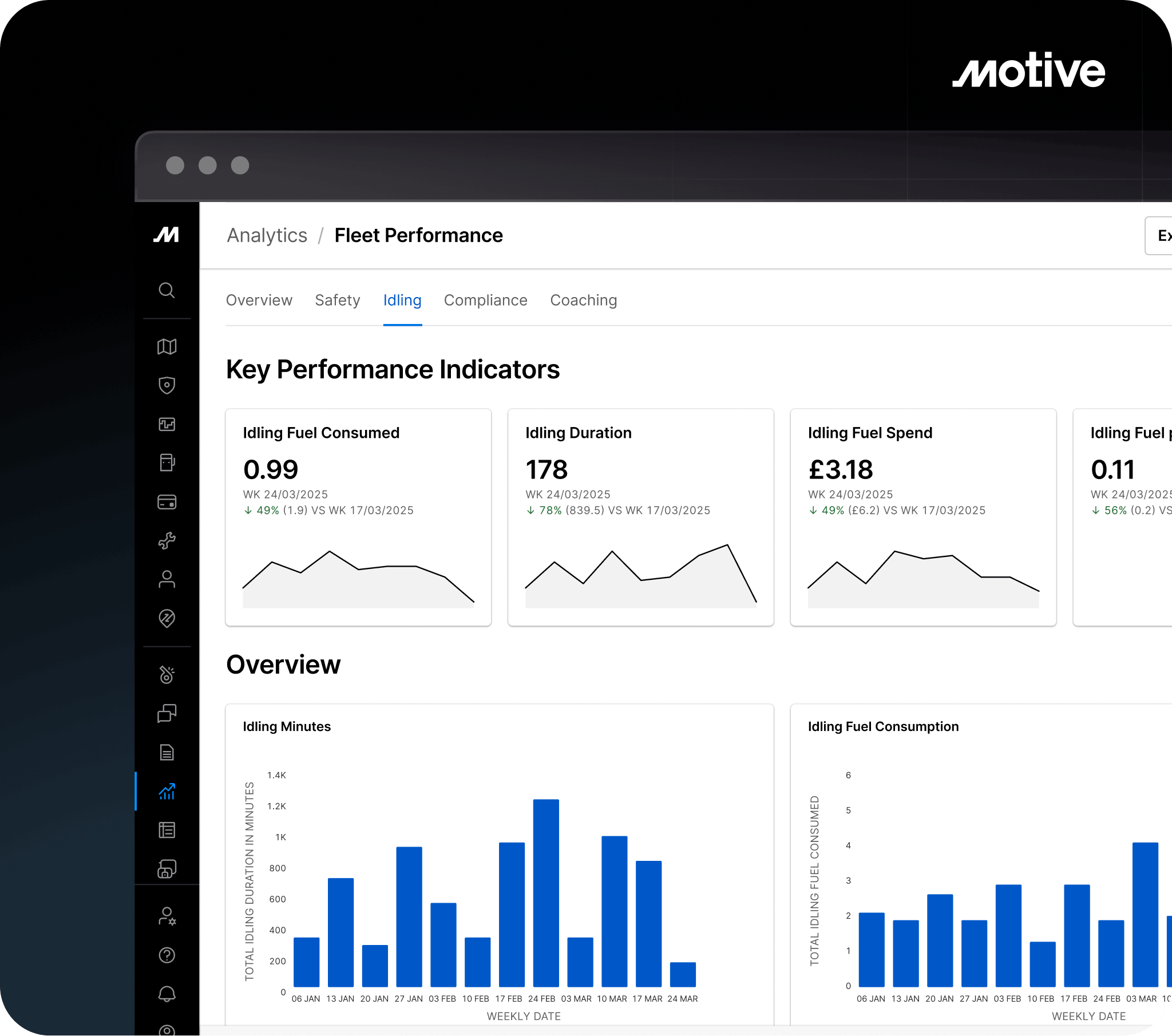1172x1036 pixels.
Task: Select the Safety shield icon
Action: pyautogui.click(x=167, y=385)
